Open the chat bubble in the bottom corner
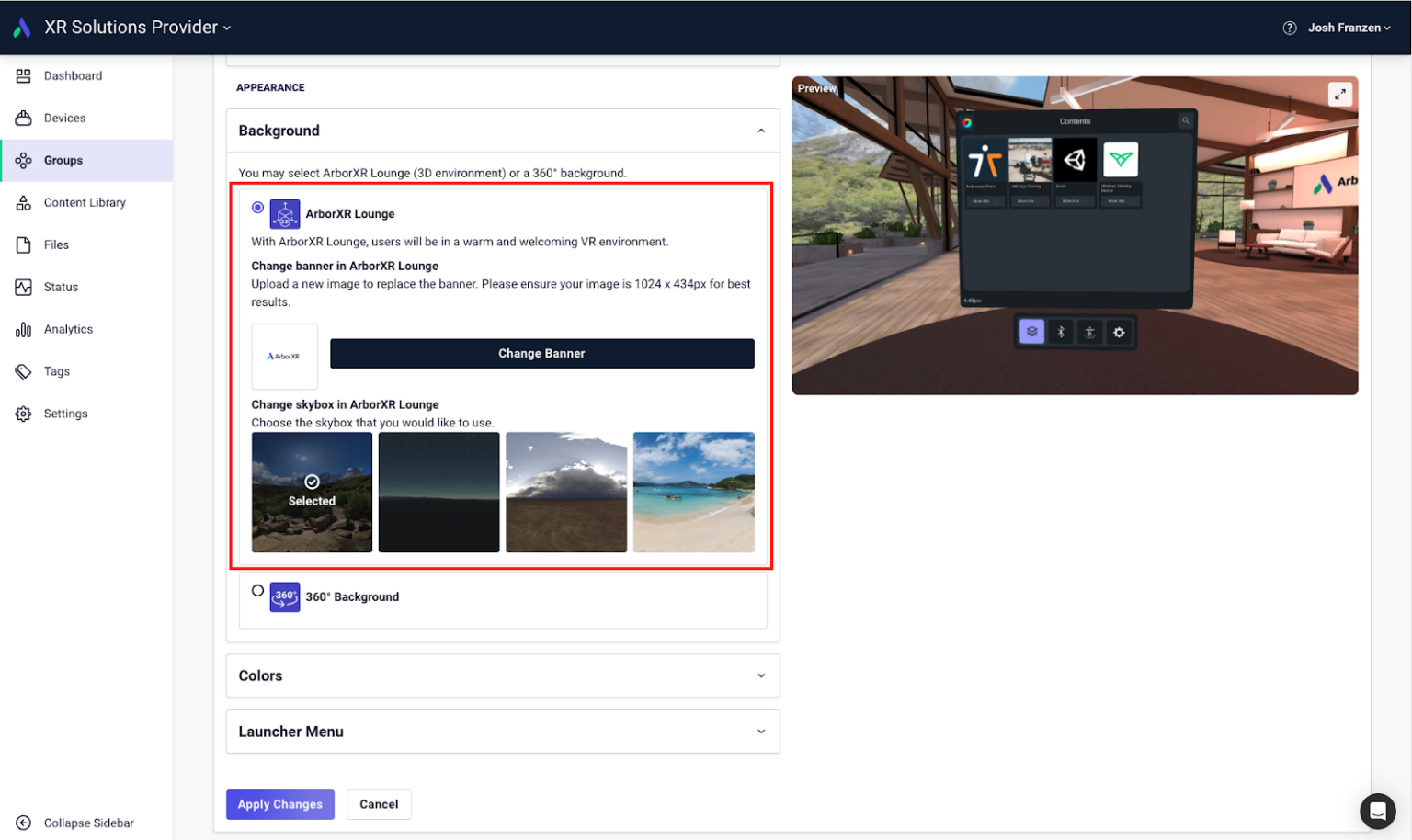Screen dimensions: 1412x840 pos(1378,811)
